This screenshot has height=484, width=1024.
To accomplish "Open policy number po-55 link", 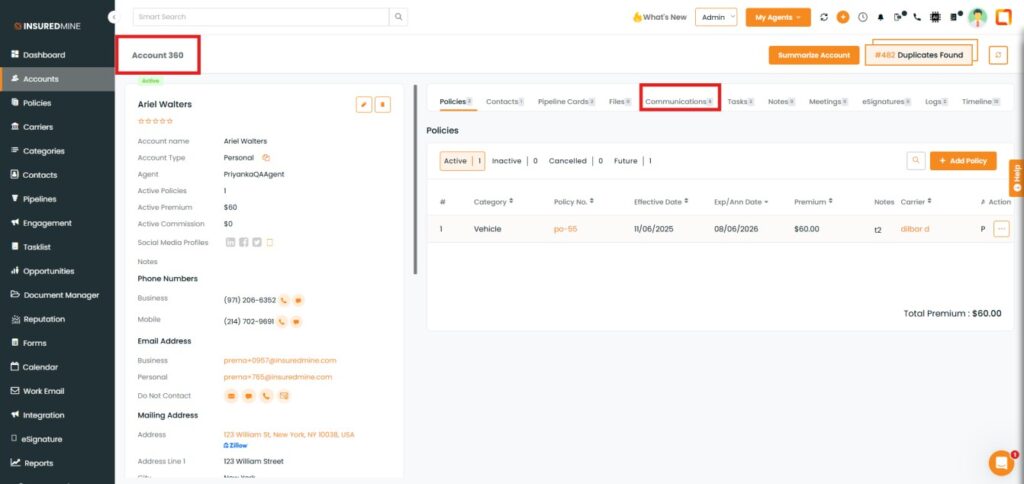I will pyautogui.click(x=566, y=229).
